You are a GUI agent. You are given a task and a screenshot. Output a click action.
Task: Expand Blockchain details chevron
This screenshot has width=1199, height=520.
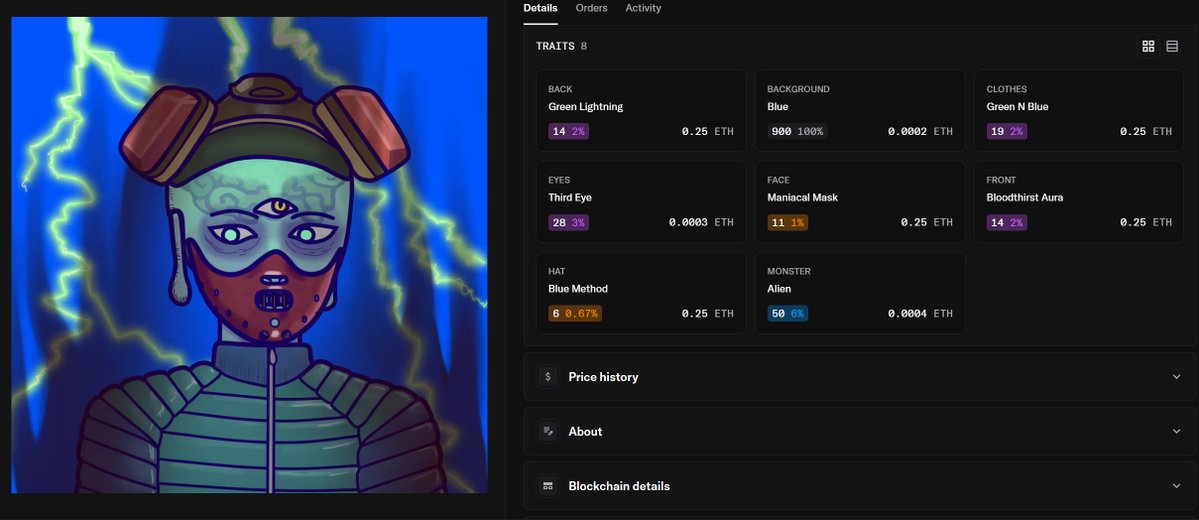1176,486
